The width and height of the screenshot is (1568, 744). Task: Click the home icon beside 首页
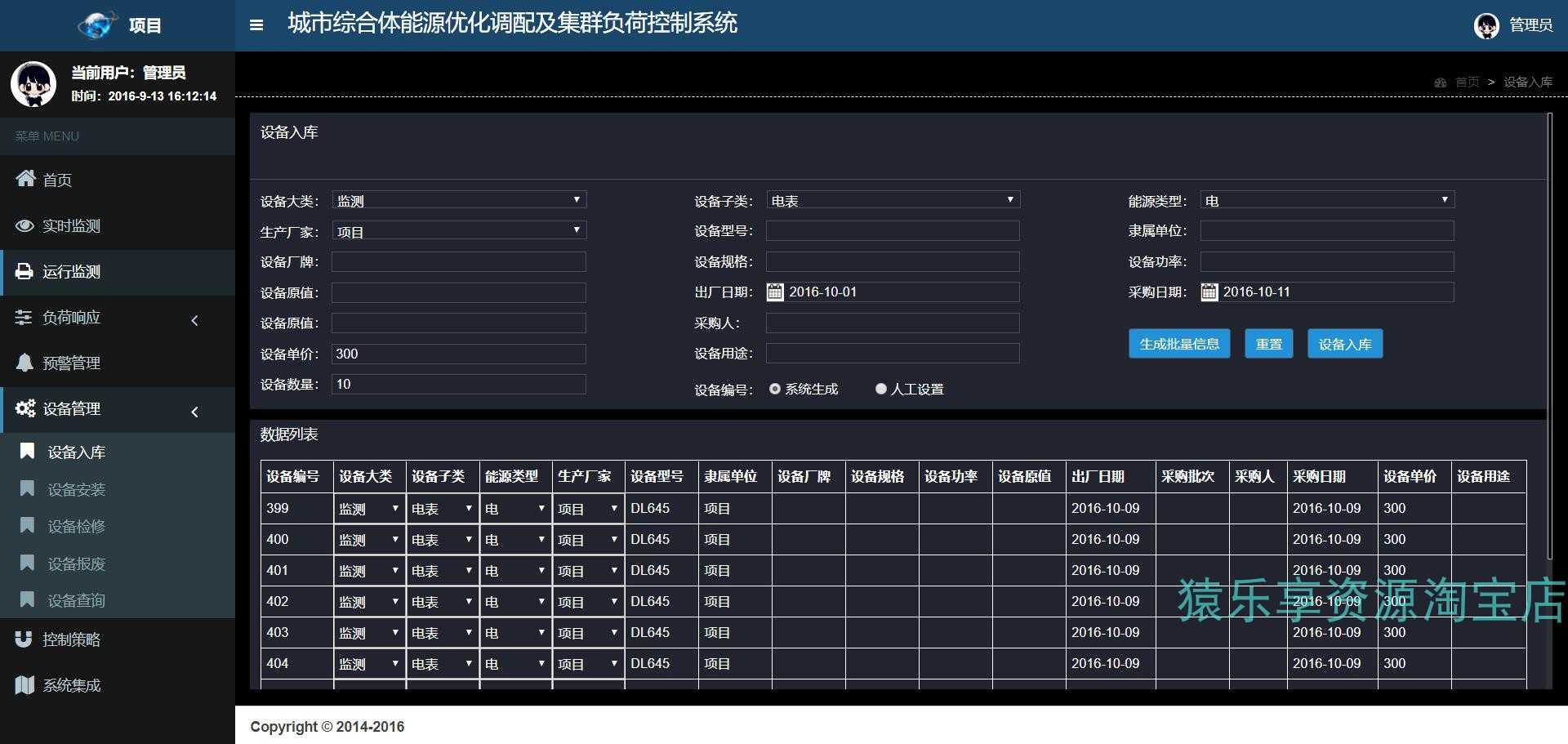coord(25,178)
